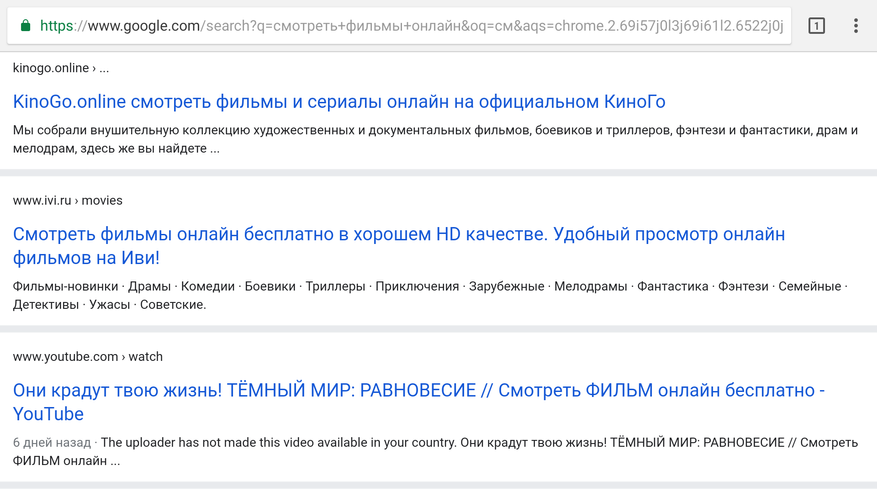This screenshot has width=877, height=493.
Task: Click the 'kinogo.online › ...' breadcrumb text
Action: point(61,68)
